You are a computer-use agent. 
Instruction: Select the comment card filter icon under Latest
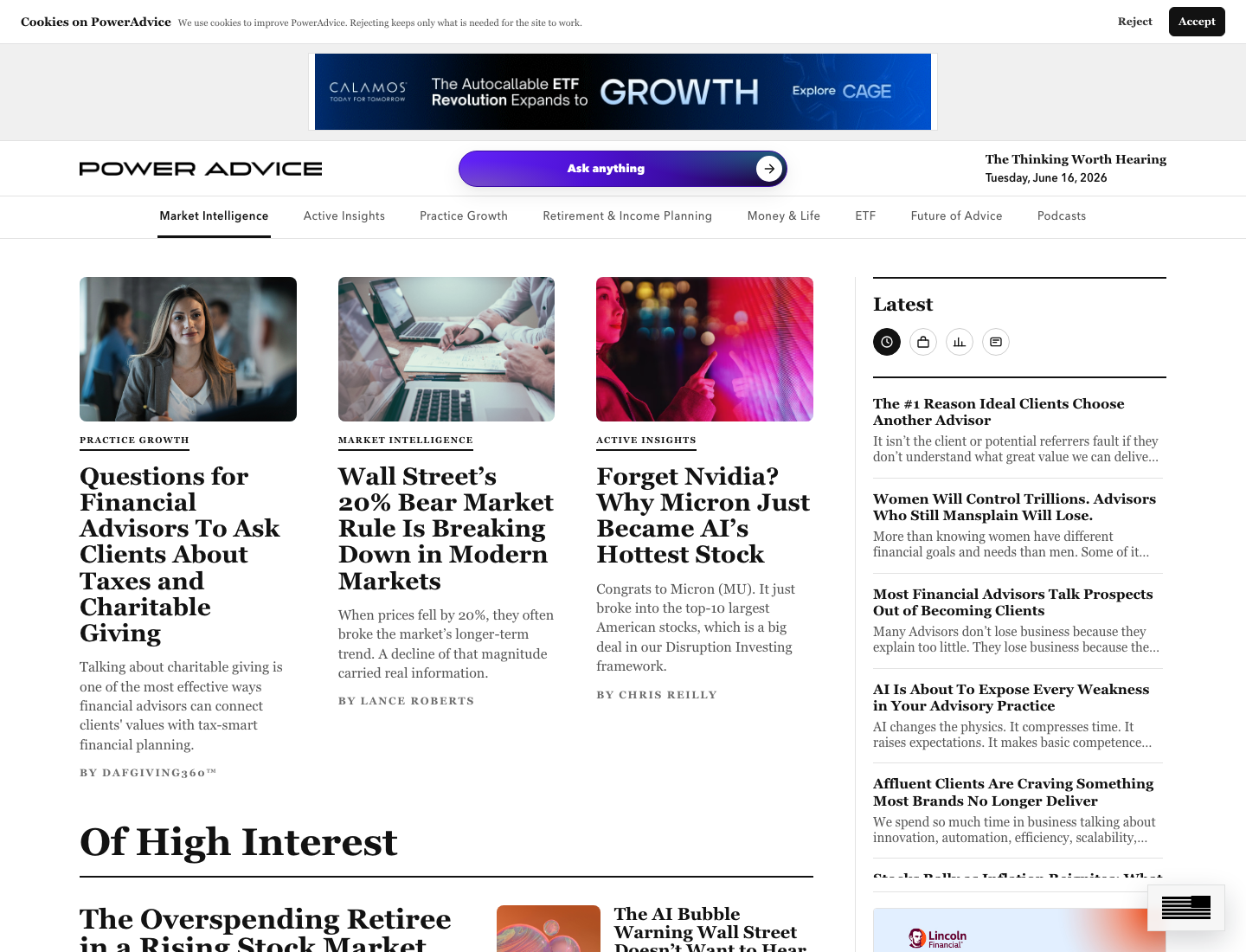click(996, 342)
